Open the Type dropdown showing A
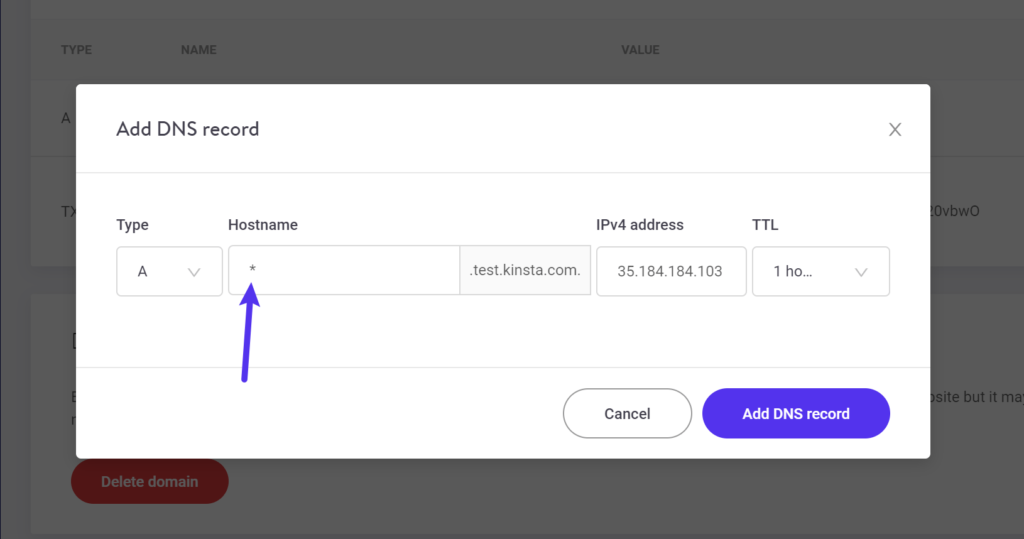This screenshot has width=1024, height=539. (x=169, y=271)
